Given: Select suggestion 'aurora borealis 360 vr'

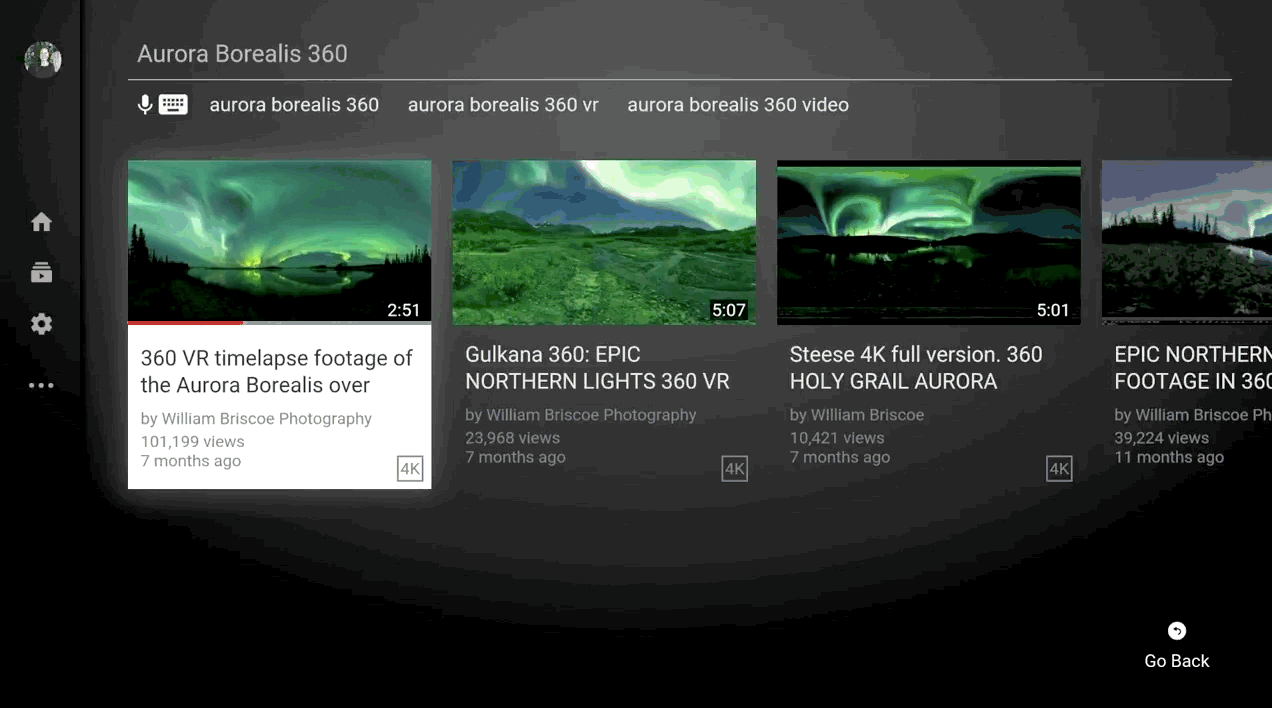Looking at the screenshot, I should pos(503,105).
